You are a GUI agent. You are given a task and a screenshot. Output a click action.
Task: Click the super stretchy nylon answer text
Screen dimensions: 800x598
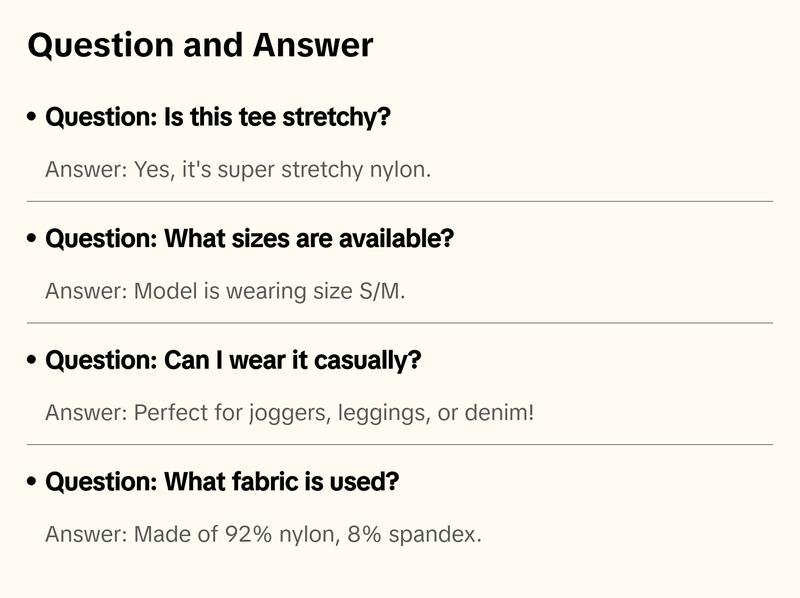(238, 170)
